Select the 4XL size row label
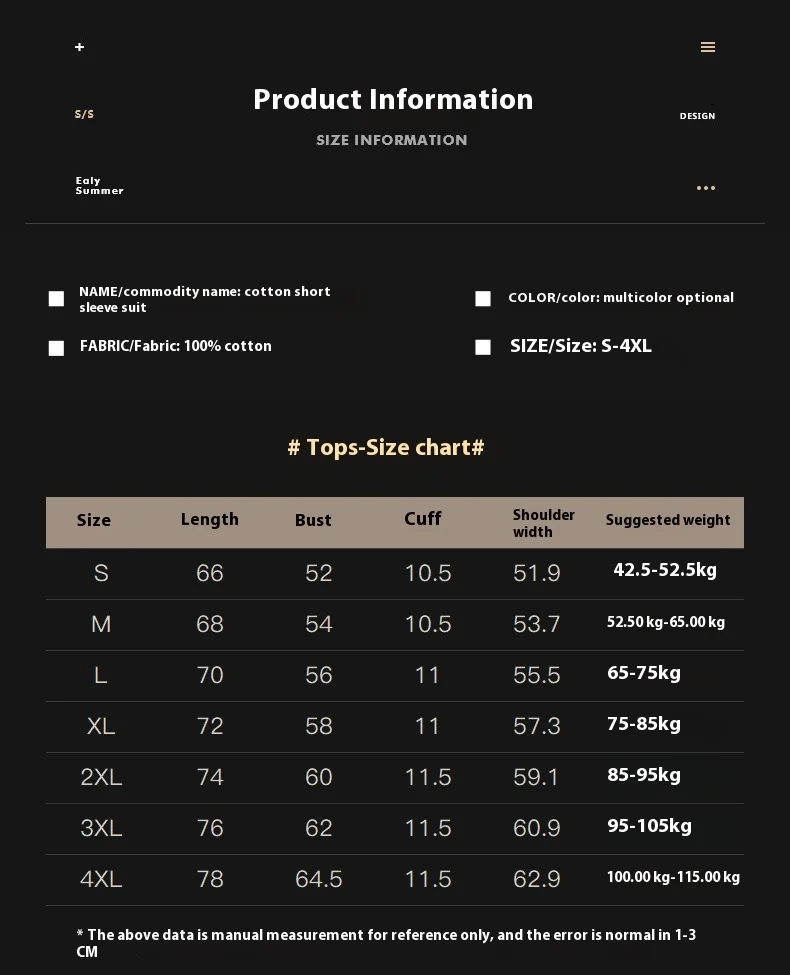Image resolution: width=790 pixels, height=975 pixels. click(101, 879)
